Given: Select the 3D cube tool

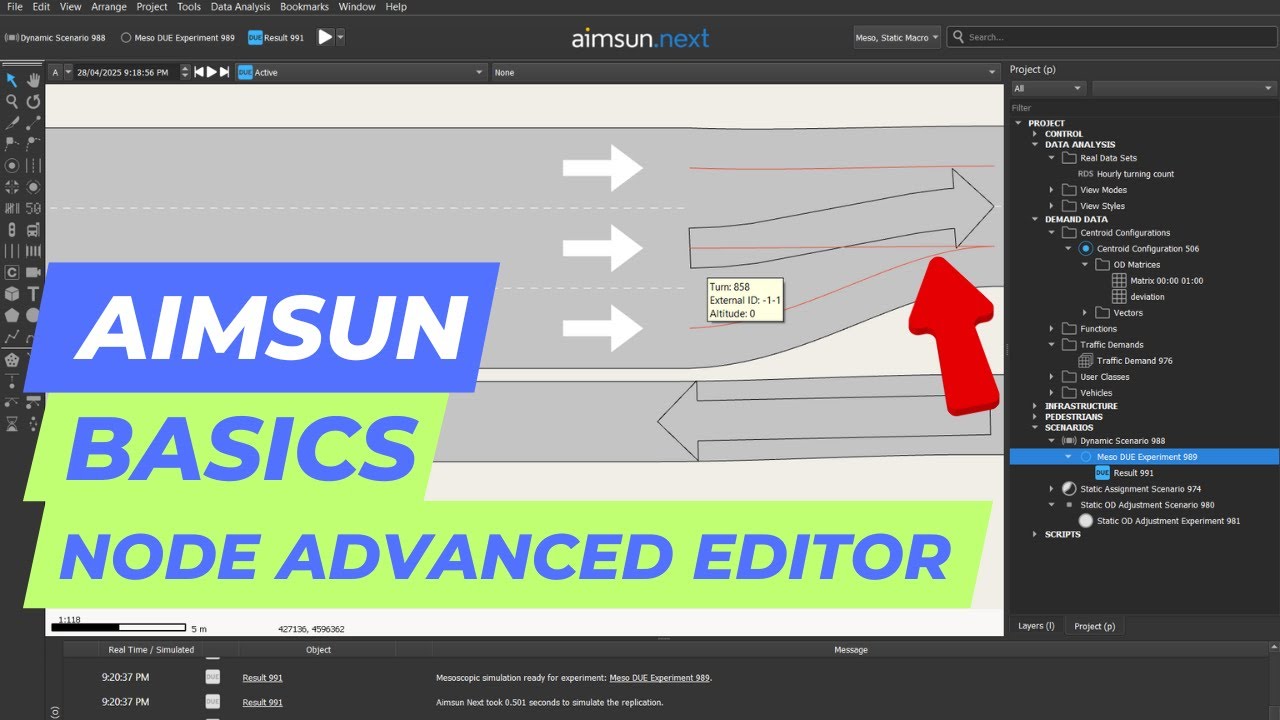Looking at the screenshot, I should [12, 294].
